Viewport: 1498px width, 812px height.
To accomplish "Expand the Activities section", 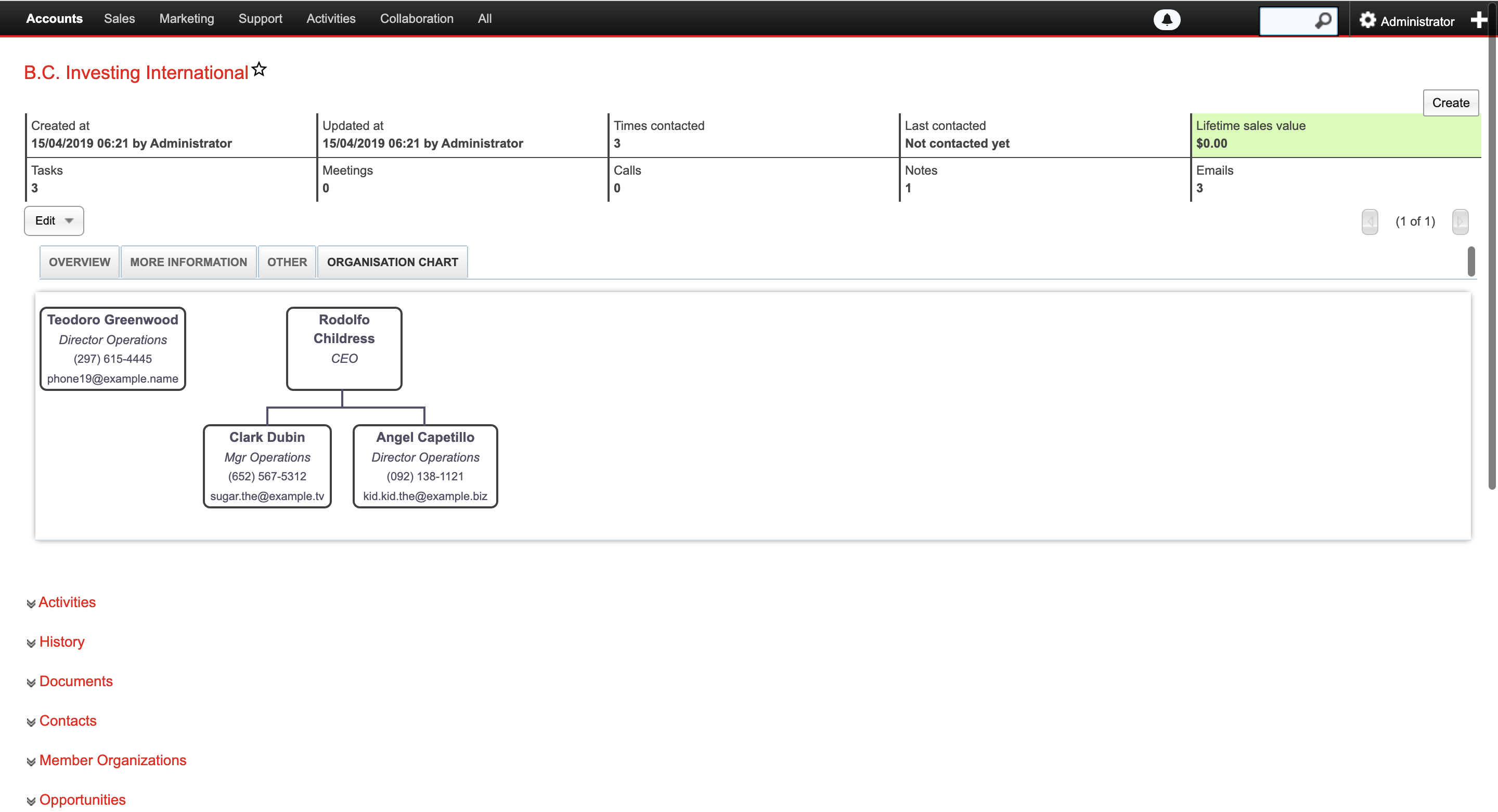I will click(x=67, y=601).
